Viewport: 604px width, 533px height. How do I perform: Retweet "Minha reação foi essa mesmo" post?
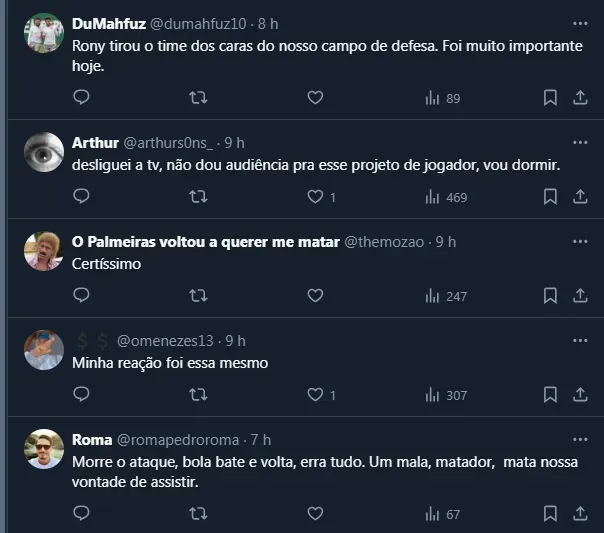[198, 395]
